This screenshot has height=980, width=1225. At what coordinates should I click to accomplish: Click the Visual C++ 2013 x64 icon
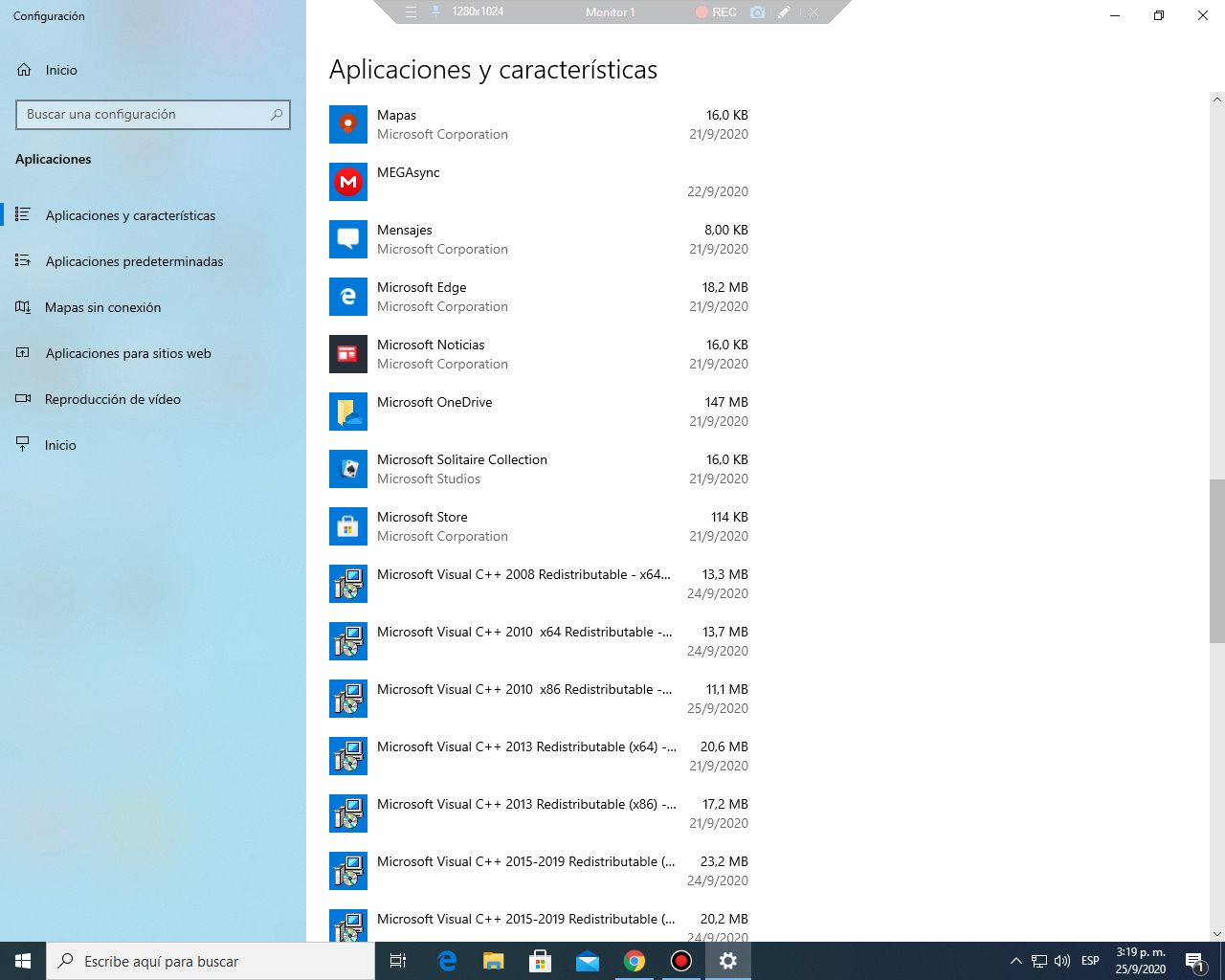(348, 756)
